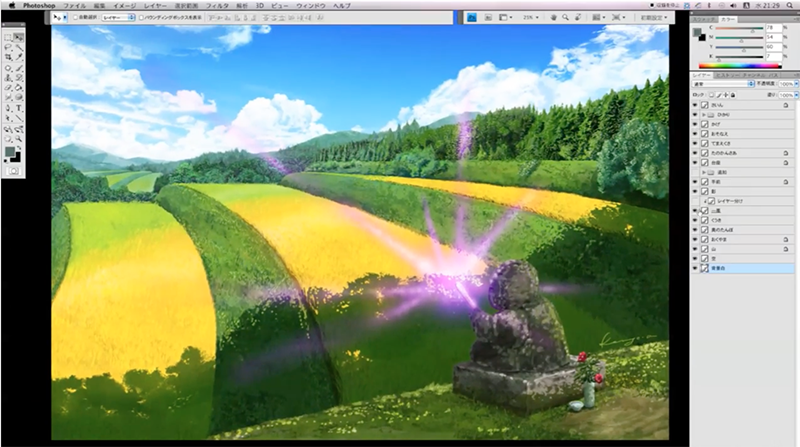Select the Eraser tool
The height and width of the screenshot is (447, 800).
[x=8, y=87]
